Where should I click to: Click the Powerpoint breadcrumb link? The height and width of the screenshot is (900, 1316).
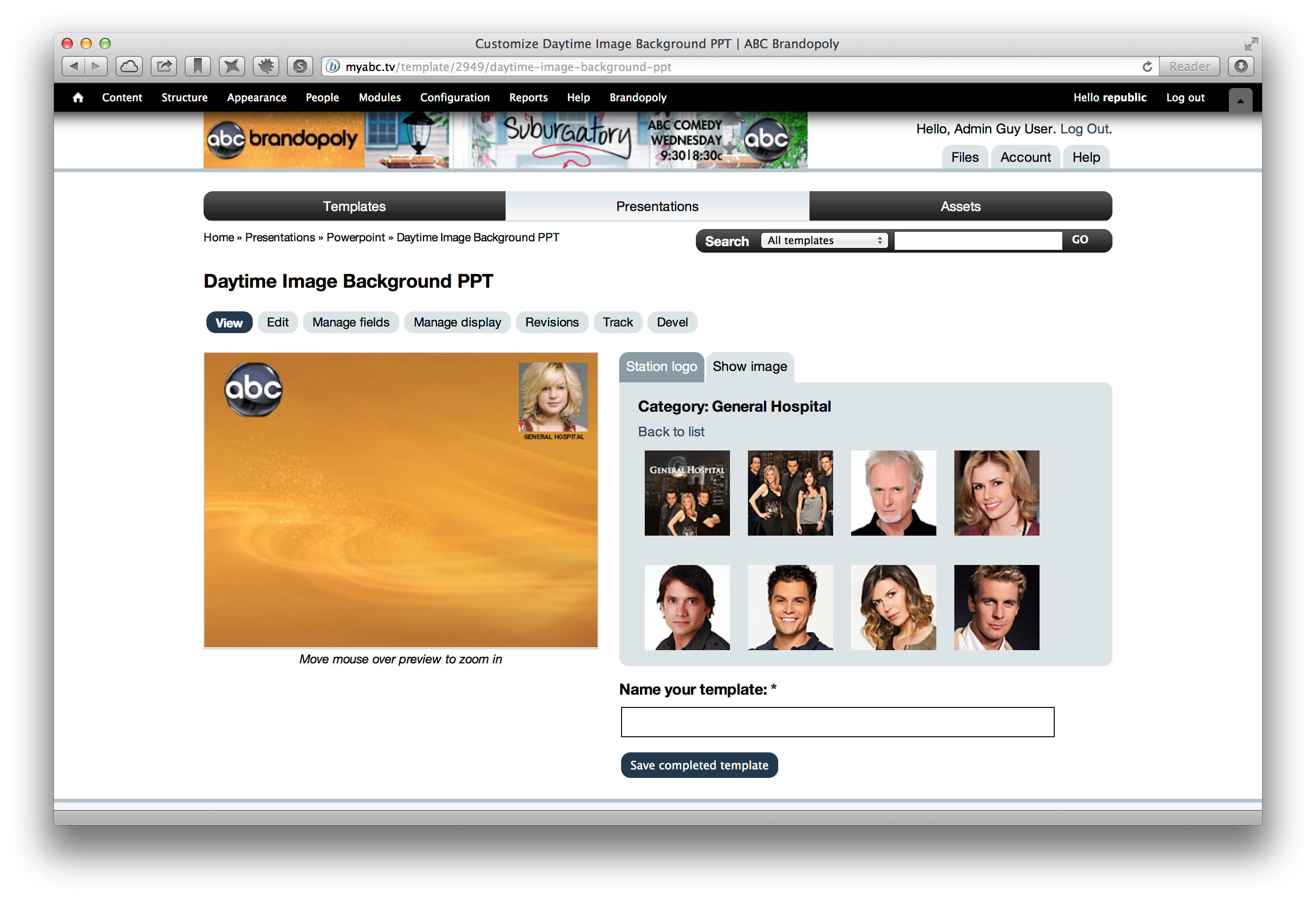pos(356,237)
